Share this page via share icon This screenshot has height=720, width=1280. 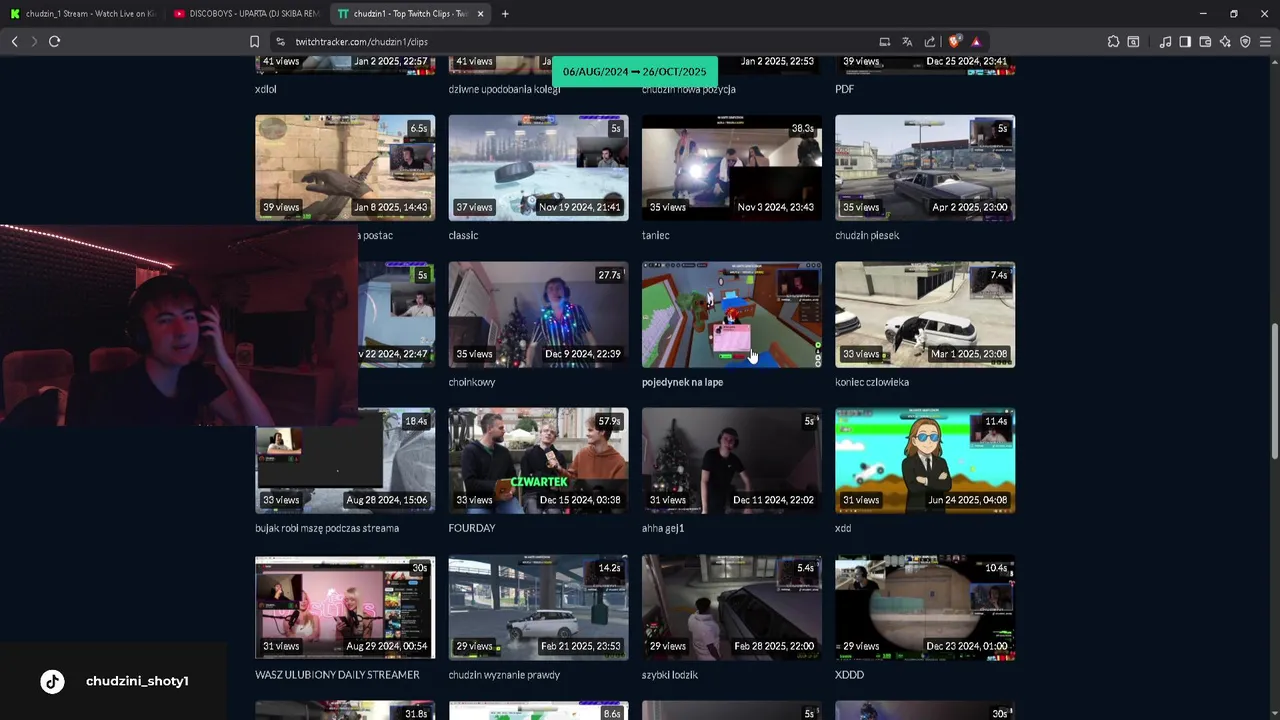coord(930,41)
